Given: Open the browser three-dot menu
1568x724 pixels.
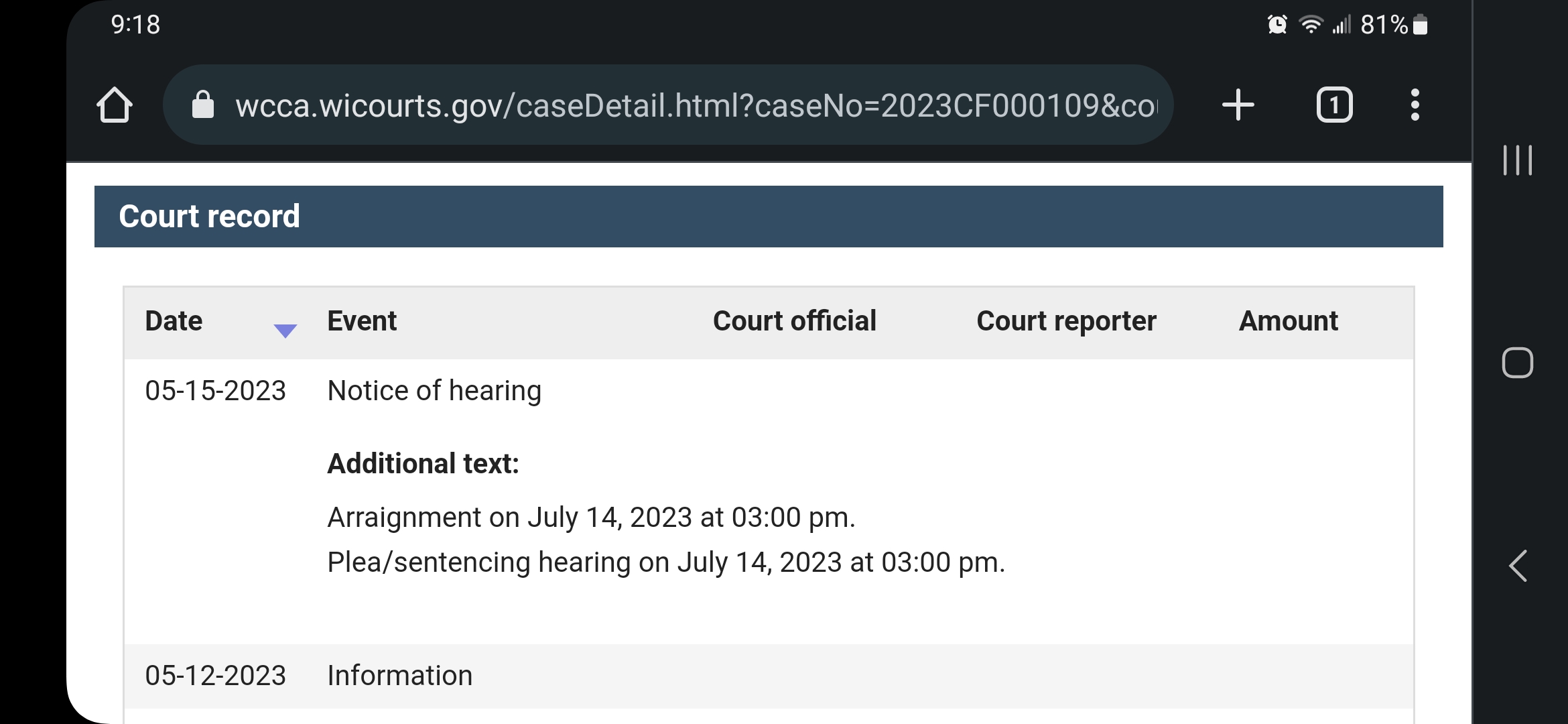Looking at the screenshot, I should pyautogui.click(x=1415, y=105).
